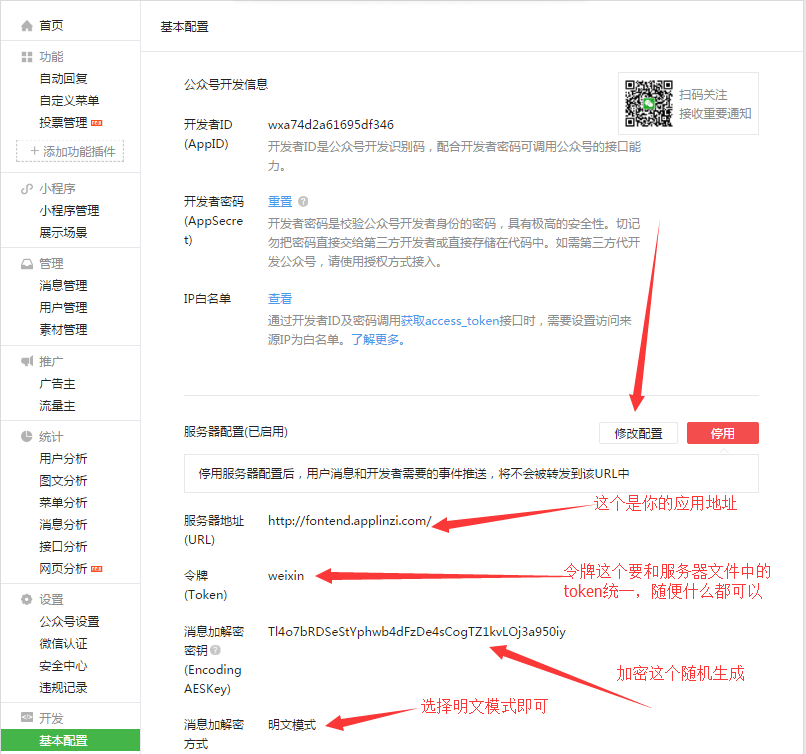Open 消息分析 in the sidebar
The height and width of the screenshot is (754, 806).
pos(63,525)
